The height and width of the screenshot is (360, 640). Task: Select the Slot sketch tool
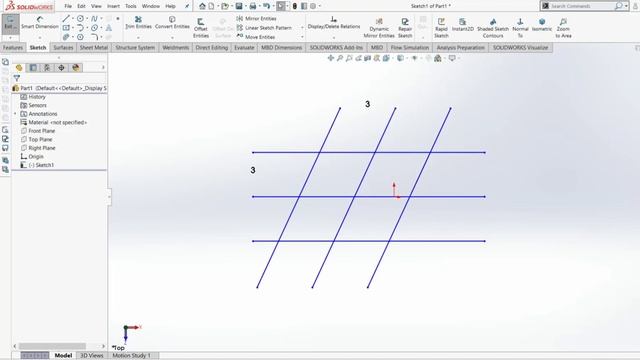pos(66,37)
